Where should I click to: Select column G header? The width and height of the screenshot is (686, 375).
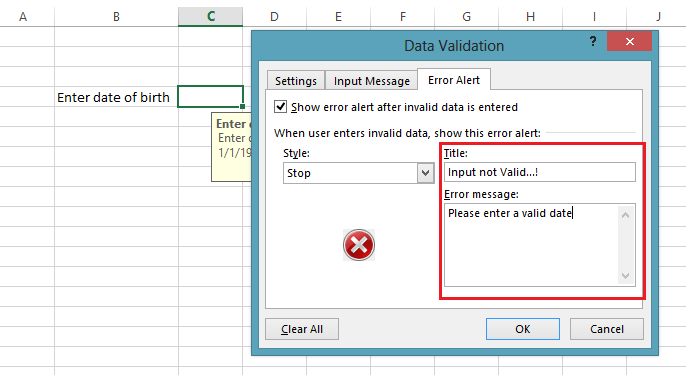466,17
